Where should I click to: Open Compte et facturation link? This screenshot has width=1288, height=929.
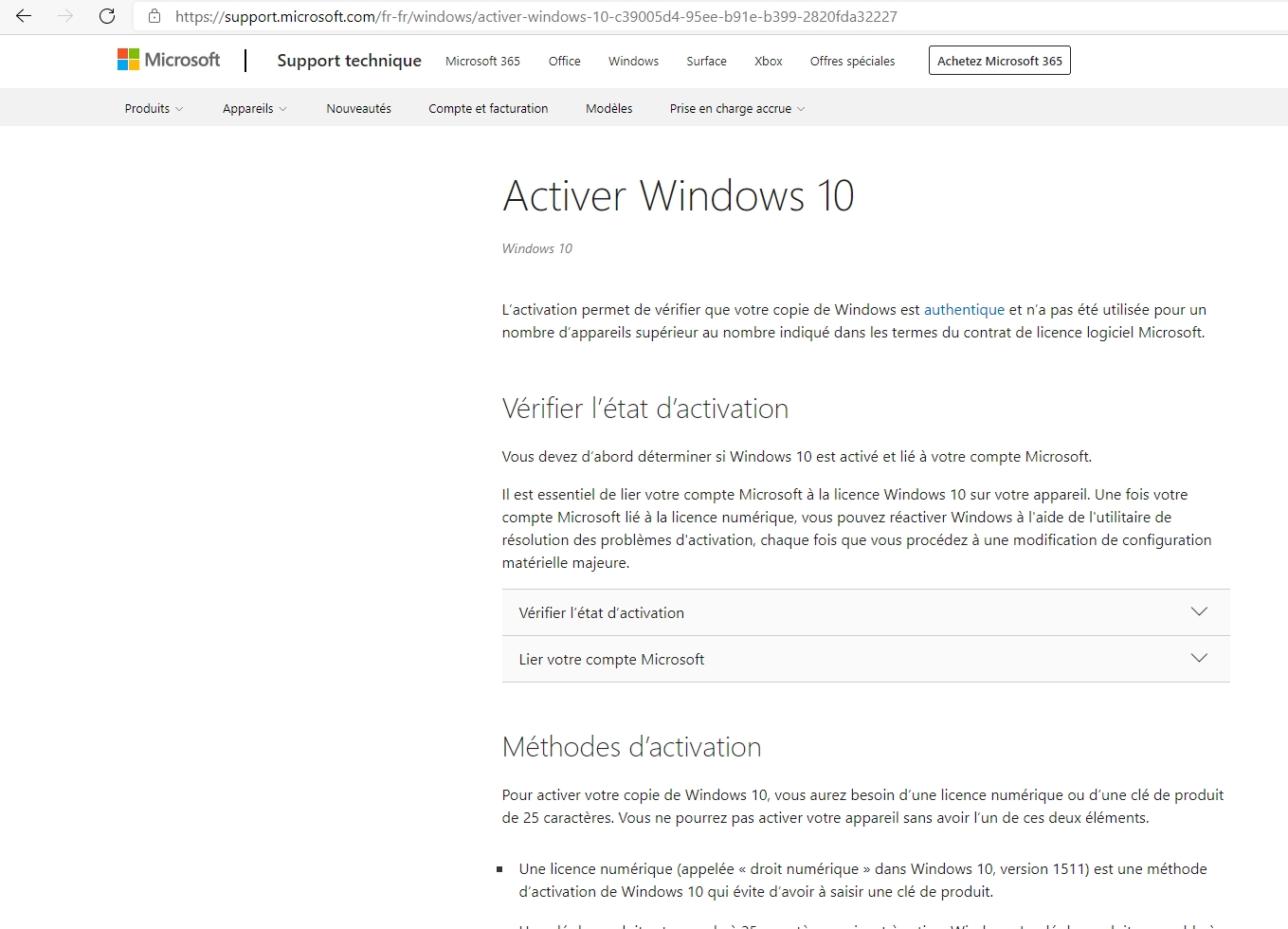click(488, 109)
